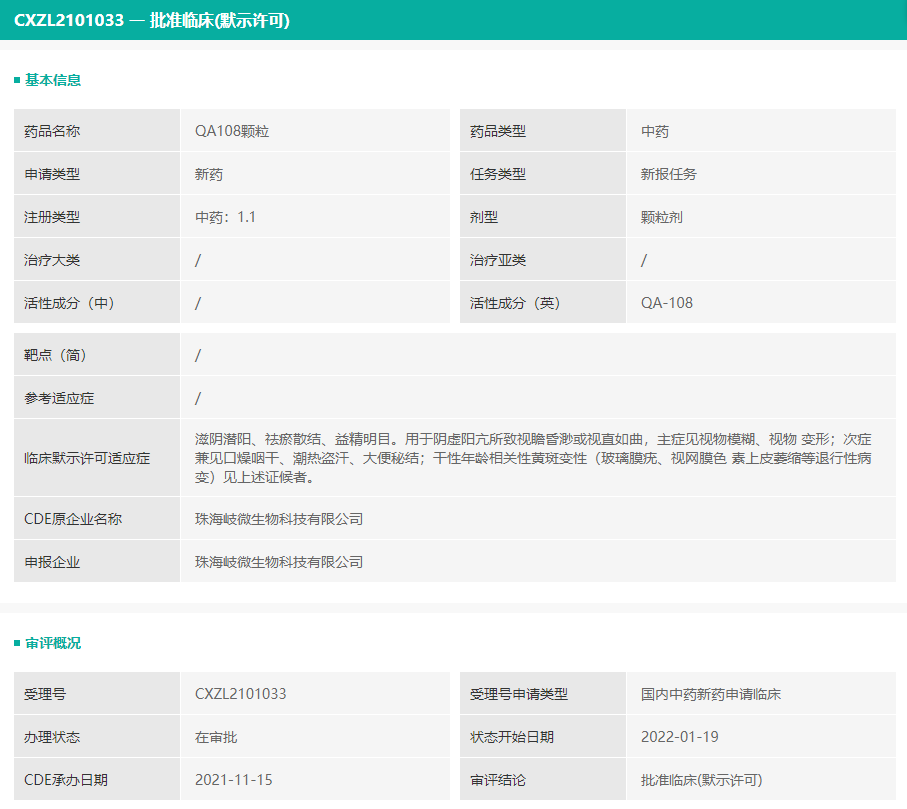
Task: Click the 中药 value in the 药品类型 row
Action: 655,131
